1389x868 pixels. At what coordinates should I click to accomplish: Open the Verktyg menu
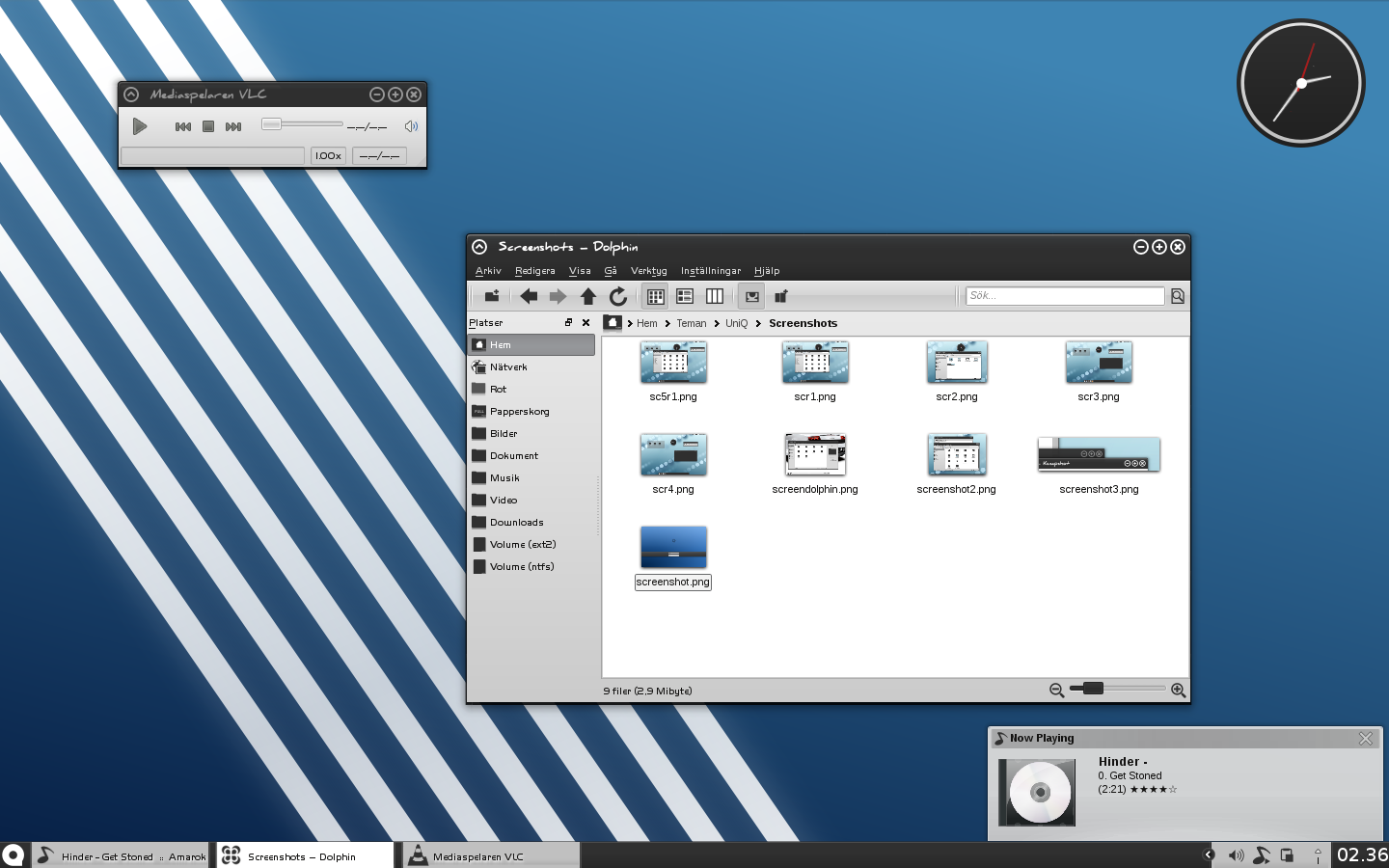648,271
